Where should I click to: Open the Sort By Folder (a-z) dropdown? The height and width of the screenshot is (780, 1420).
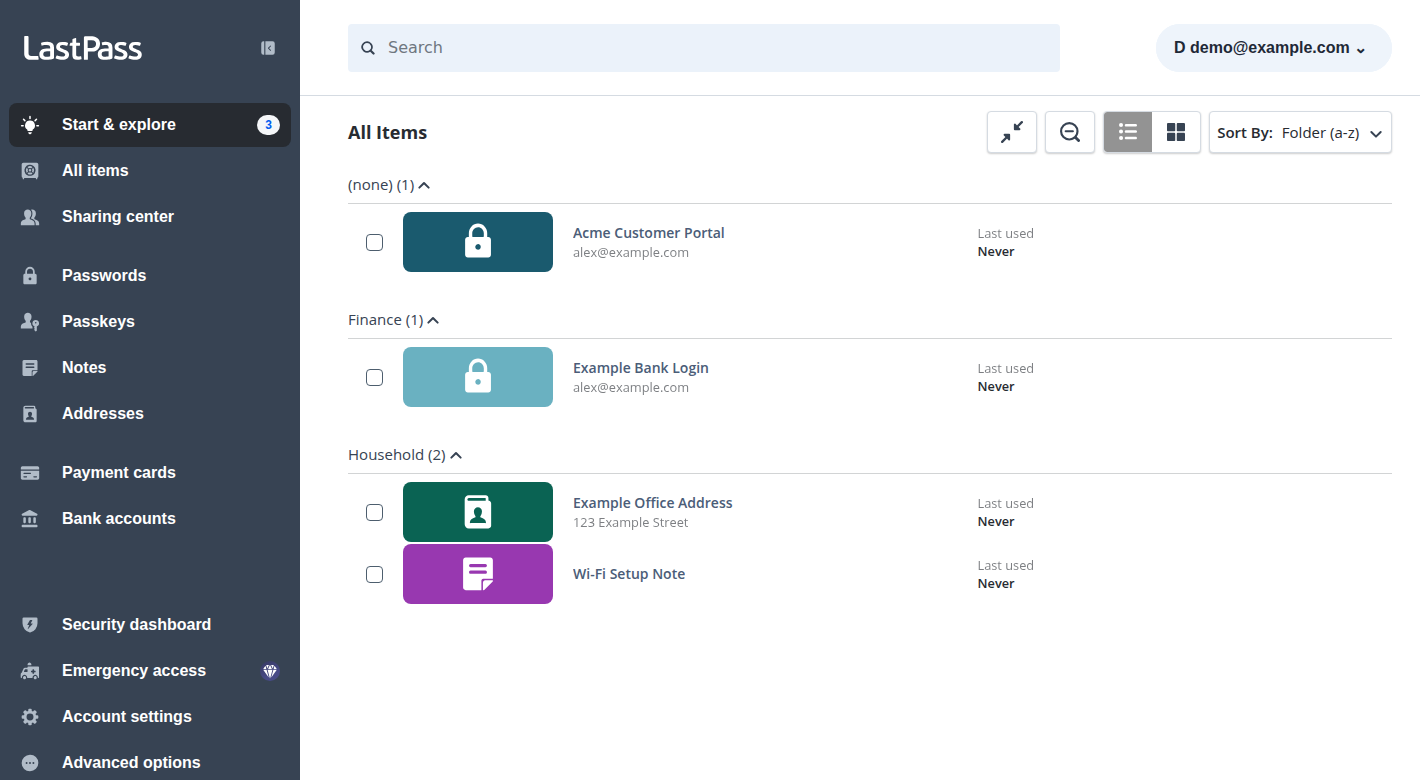point(1300,132)
